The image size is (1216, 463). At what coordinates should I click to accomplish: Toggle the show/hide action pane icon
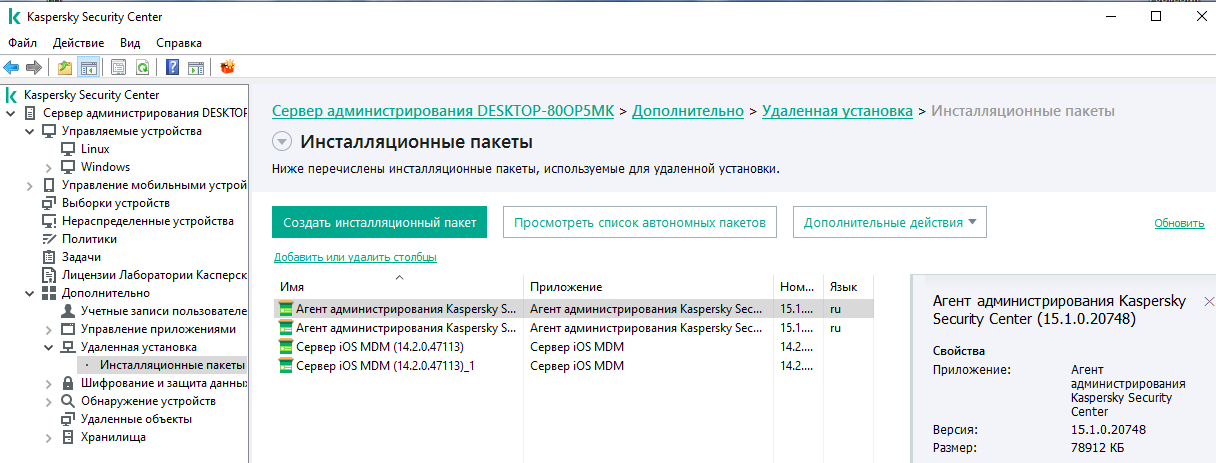pyautogui.click(x=196, y=68)
